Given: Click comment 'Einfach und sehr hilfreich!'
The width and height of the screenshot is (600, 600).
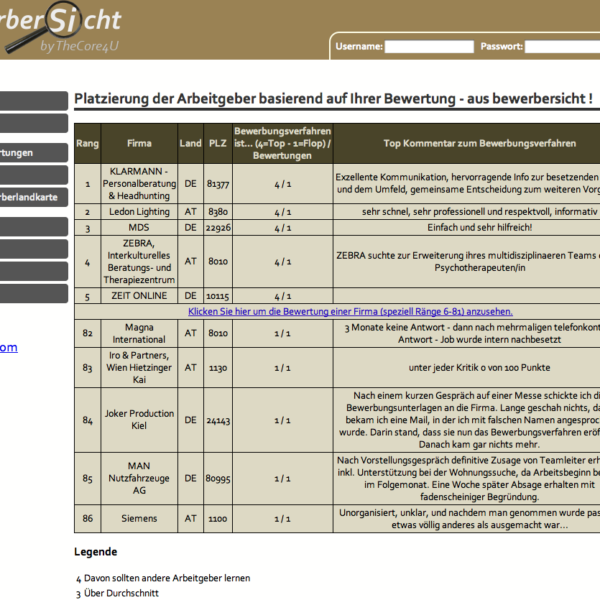Looking at the screenshot, I should click(x=479, y=228).
